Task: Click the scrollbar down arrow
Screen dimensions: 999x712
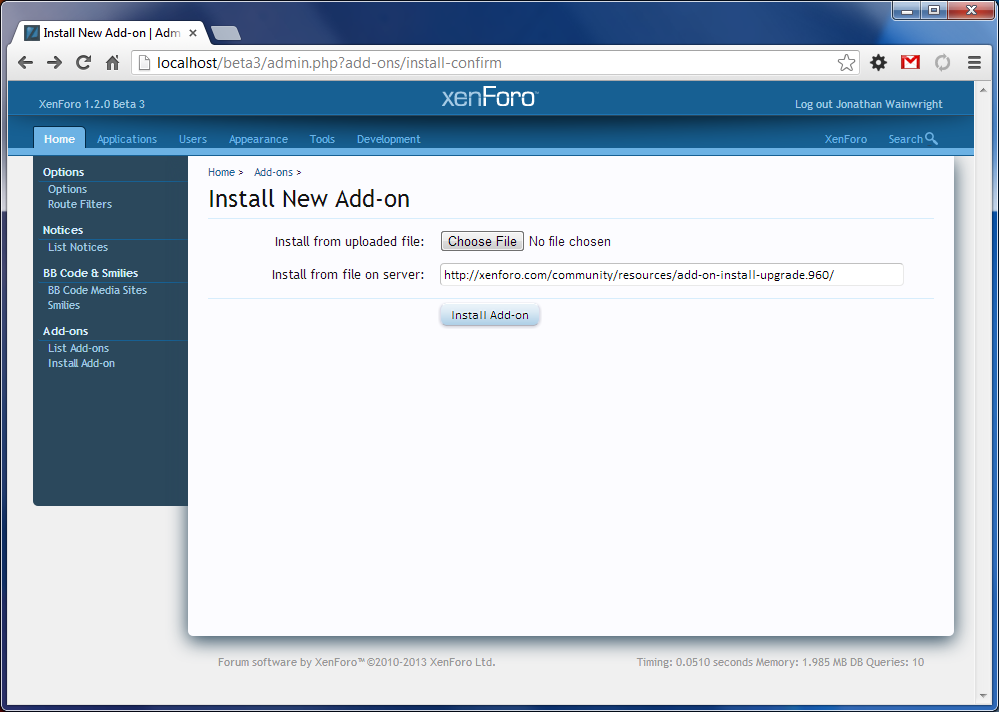Action: point(982,697)
